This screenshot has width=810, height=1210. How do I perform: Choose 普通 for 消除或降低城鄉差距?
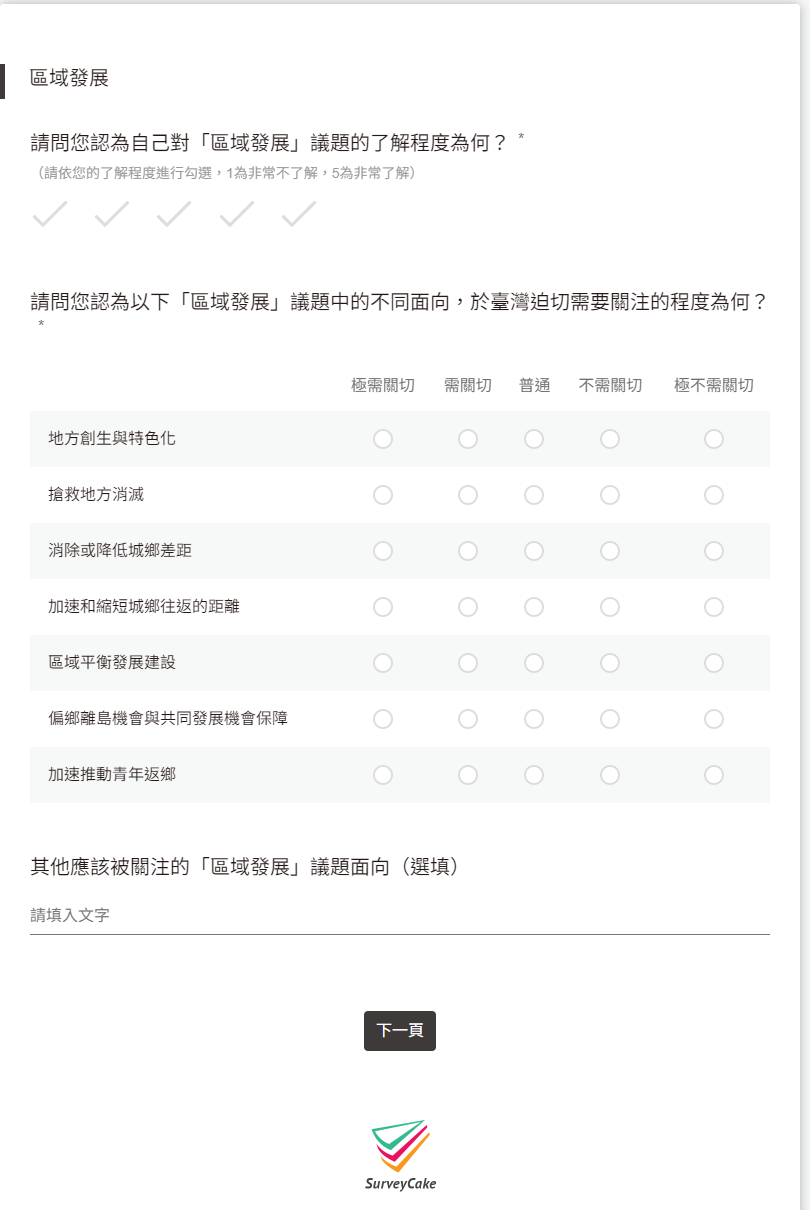(534, 551)
